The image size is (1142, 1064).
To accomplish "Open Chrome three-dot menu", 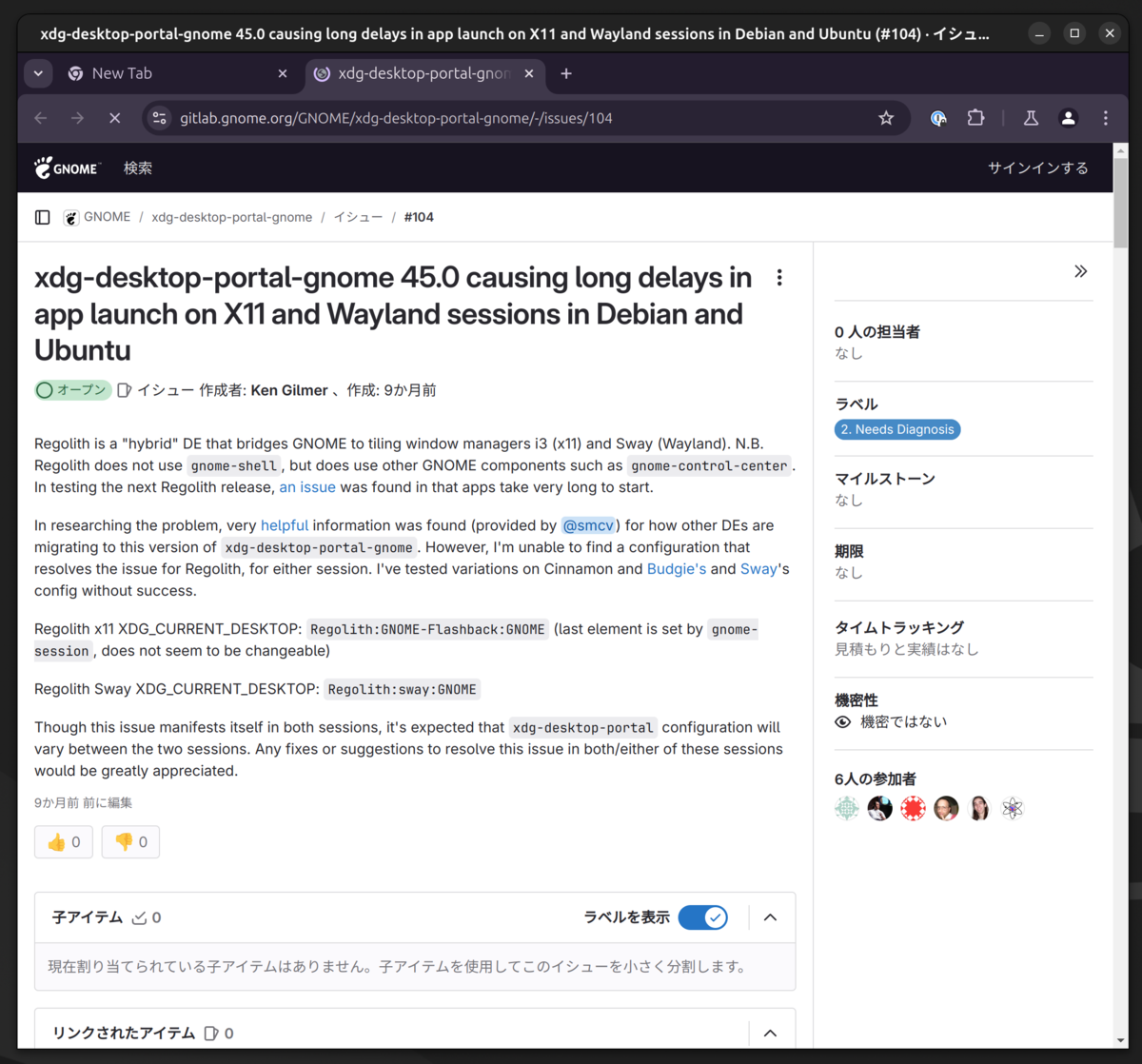I will [1106, 118].
